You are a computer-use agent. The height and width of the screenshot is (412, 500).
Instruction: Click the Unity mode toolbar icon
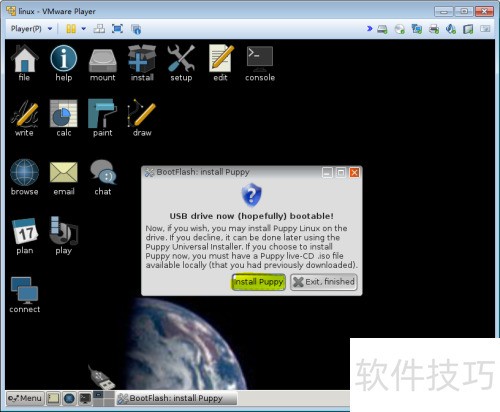(x=136, y=29)
